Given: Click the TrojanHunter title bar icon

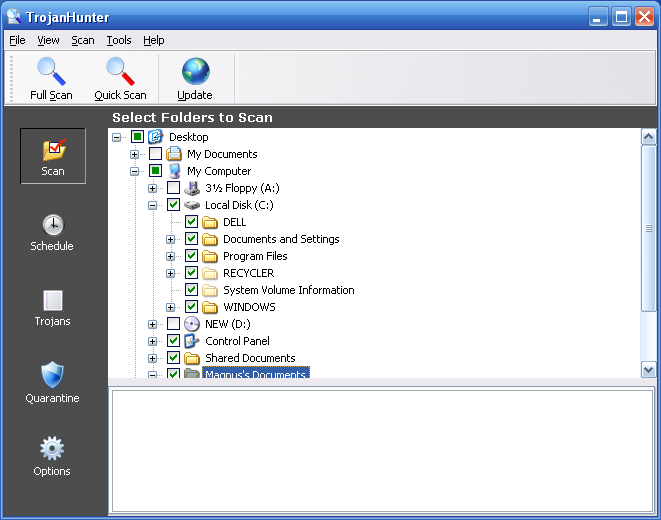Looking at the screenshot, I should click(x=14, y=17).
